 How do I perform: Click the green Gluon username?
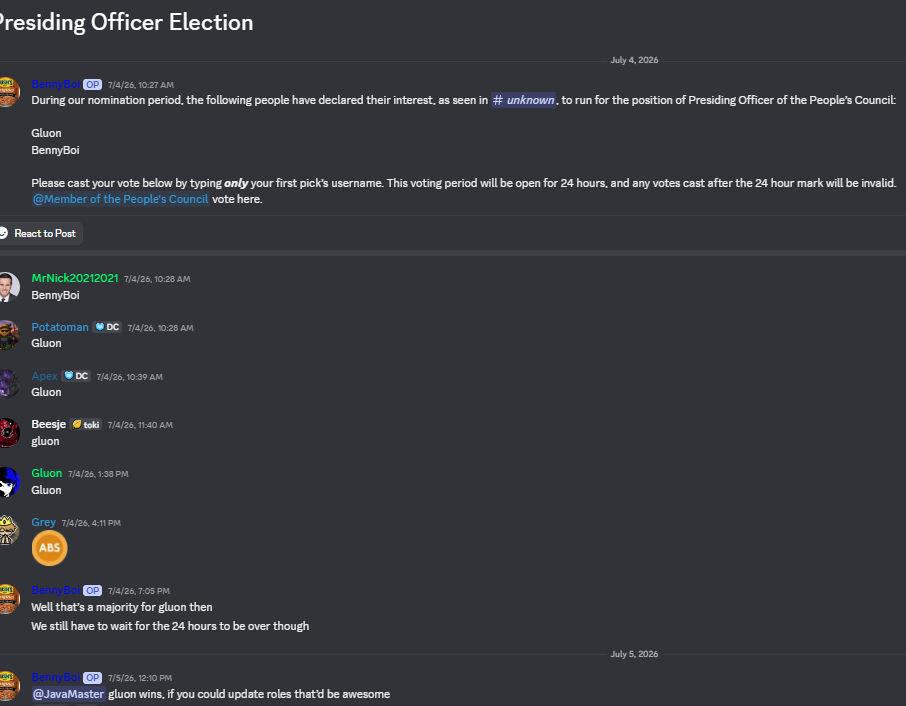click(46, 473)
